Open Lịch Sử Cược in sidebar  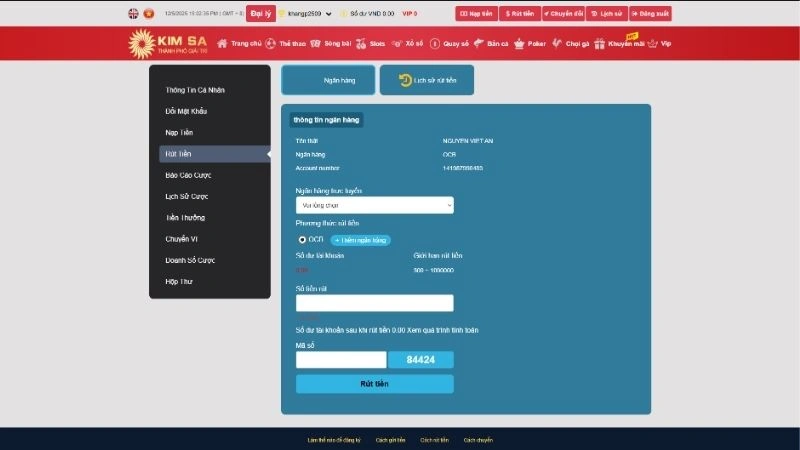[187, 196]
